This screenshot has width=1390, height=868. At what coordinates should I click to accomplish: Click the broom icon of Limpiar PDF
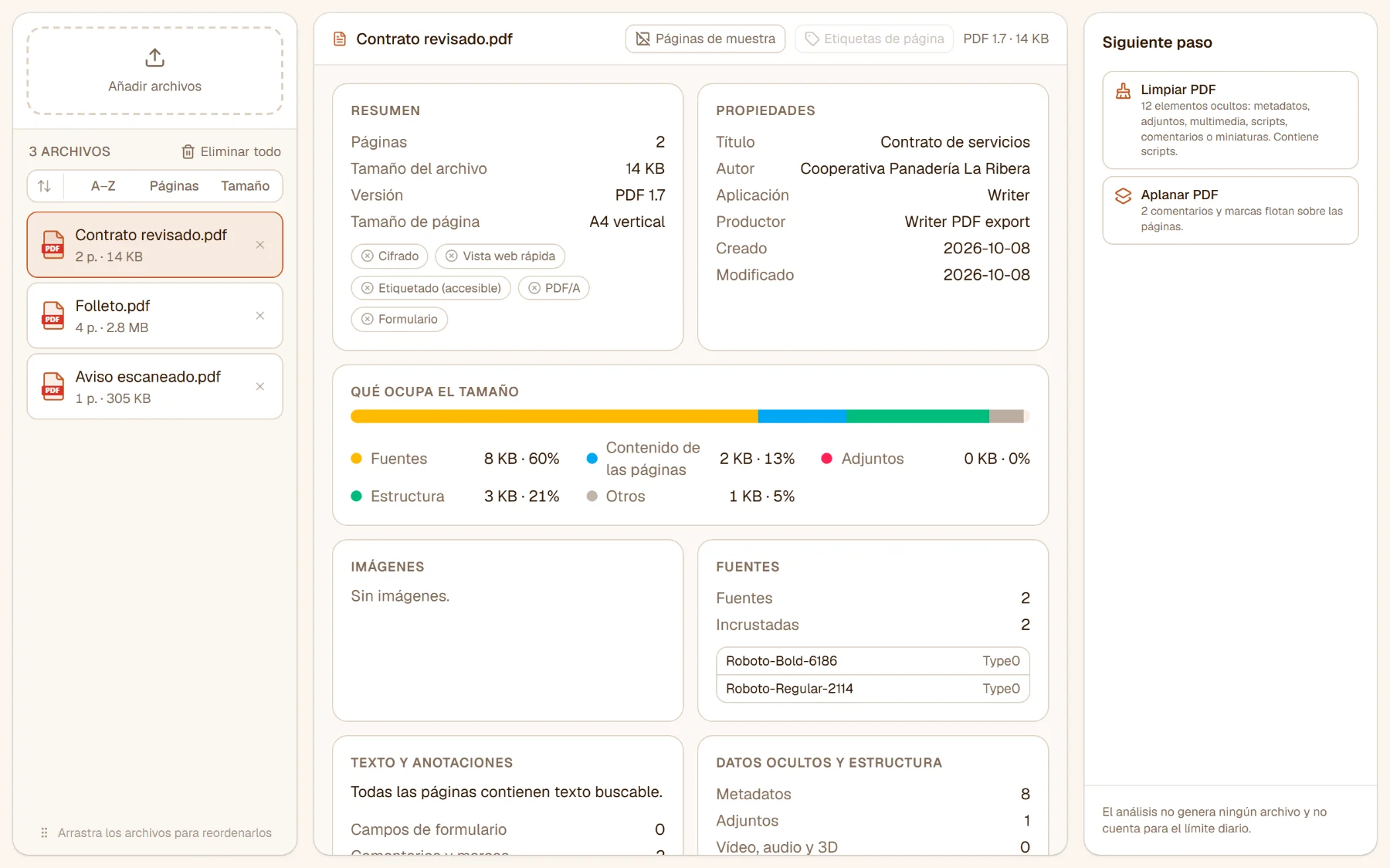pos(1123,91)
